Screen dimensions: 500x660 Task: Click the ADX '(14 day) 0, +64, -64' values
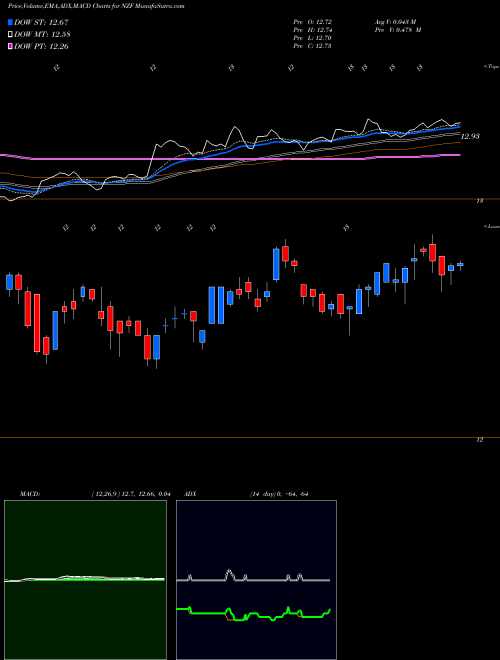(x=279, y=494)
